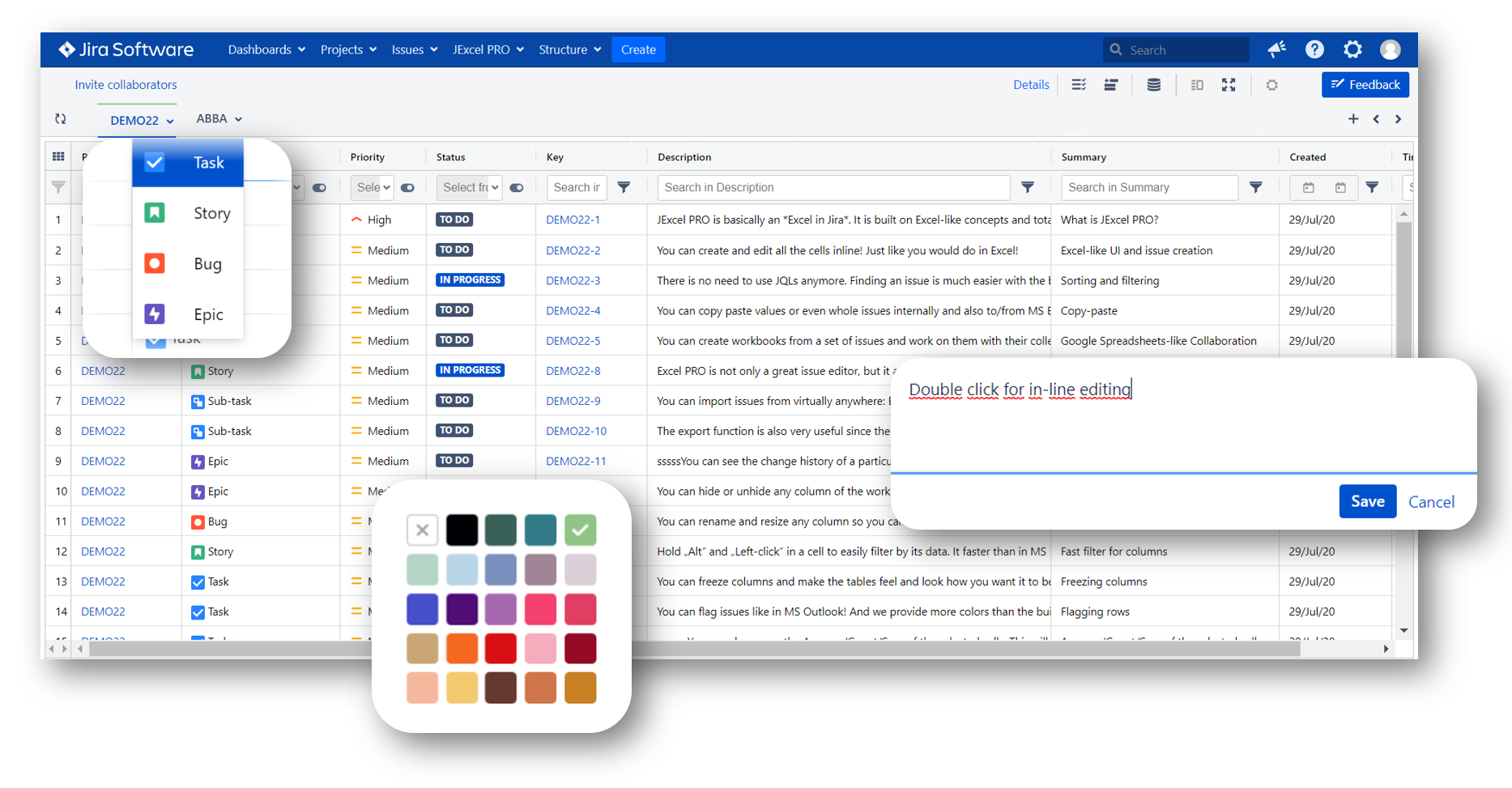The width and height of the screenshot is (1512, 788).
Task: Open the Status 'Select from' filter dropdown
Action: [470, 187]
